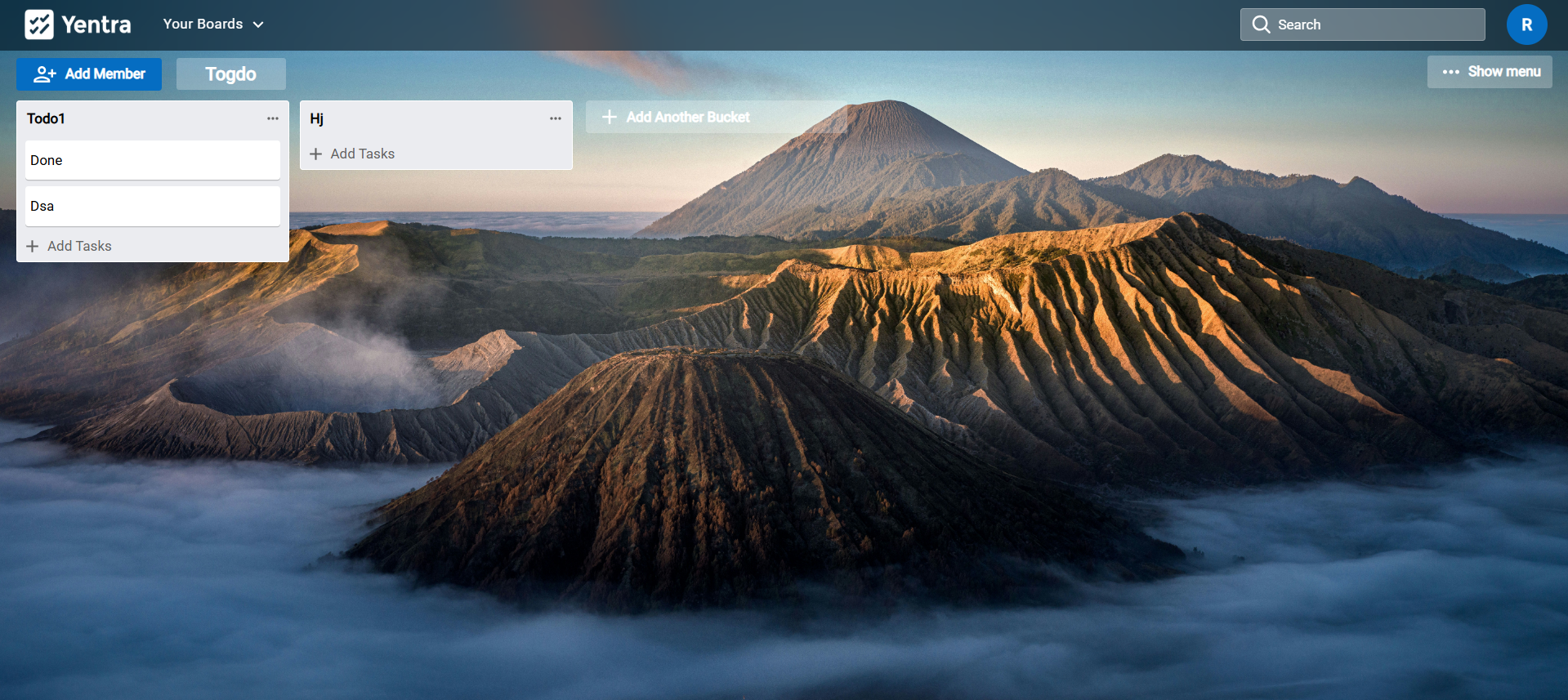This screenshot has width=1568, height=700.
Task: Open the Show menu panel
Action: click(1490, 72)
